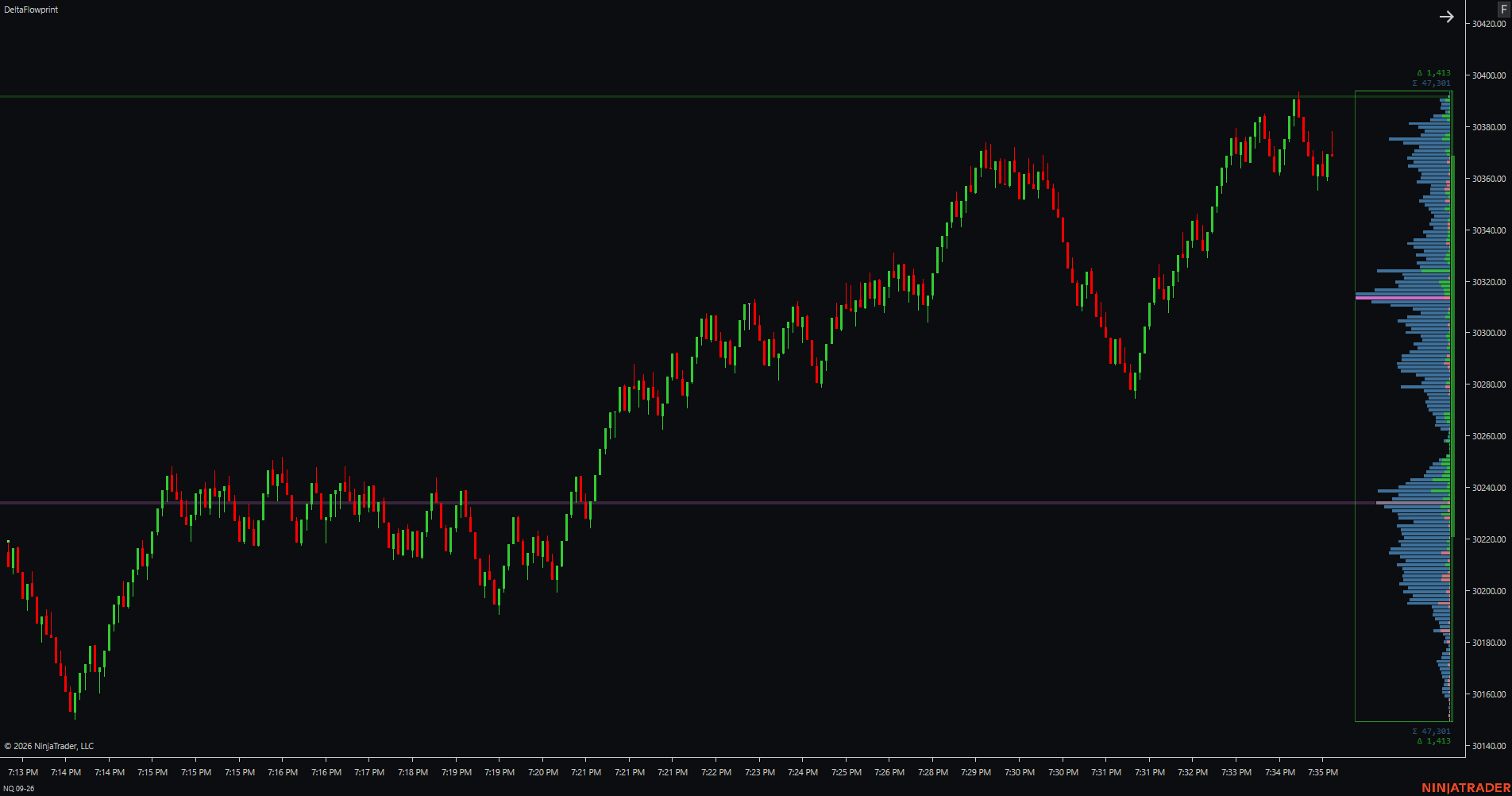Click the blue Σ 47,301 label above the profile

click(x=1431, y=83)
